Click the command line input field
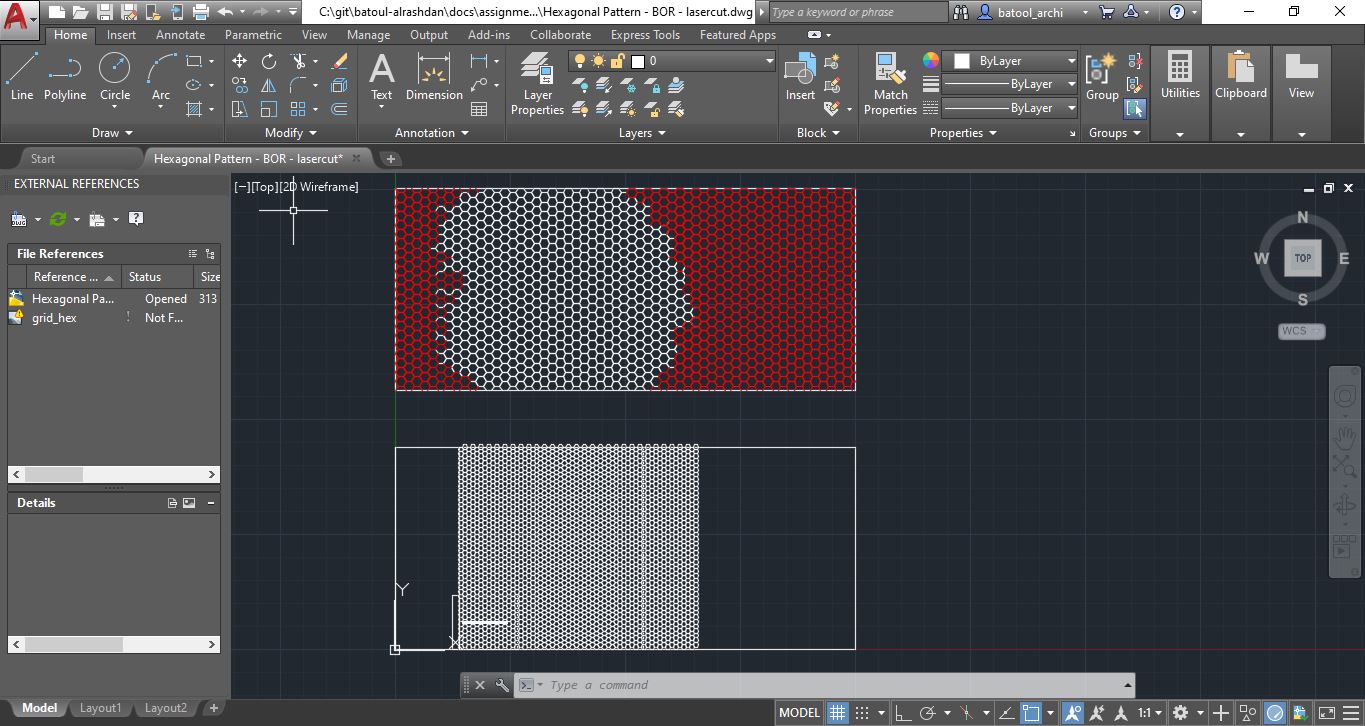Screen dimensions: 1365x726 tap(830, 685)
